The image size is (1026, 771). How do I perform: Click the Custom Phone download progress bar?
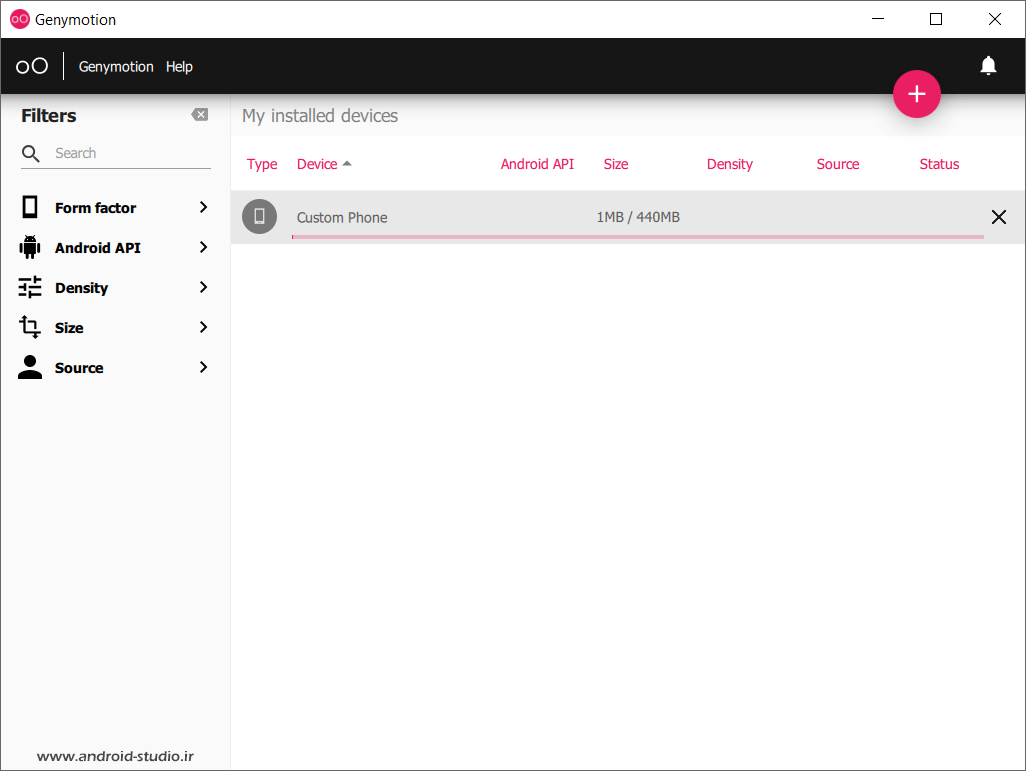(637, 237)
